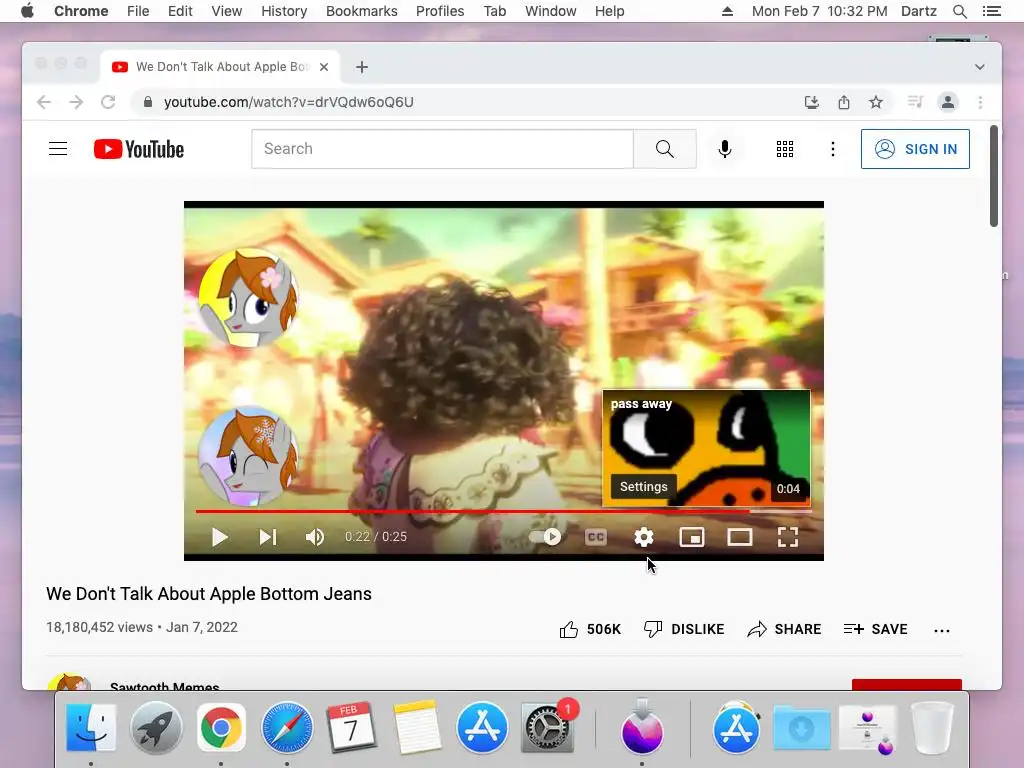Click the URL address bar
Image resolution: width=1024 pixels, height=768 pixels.
pos(457,102)
